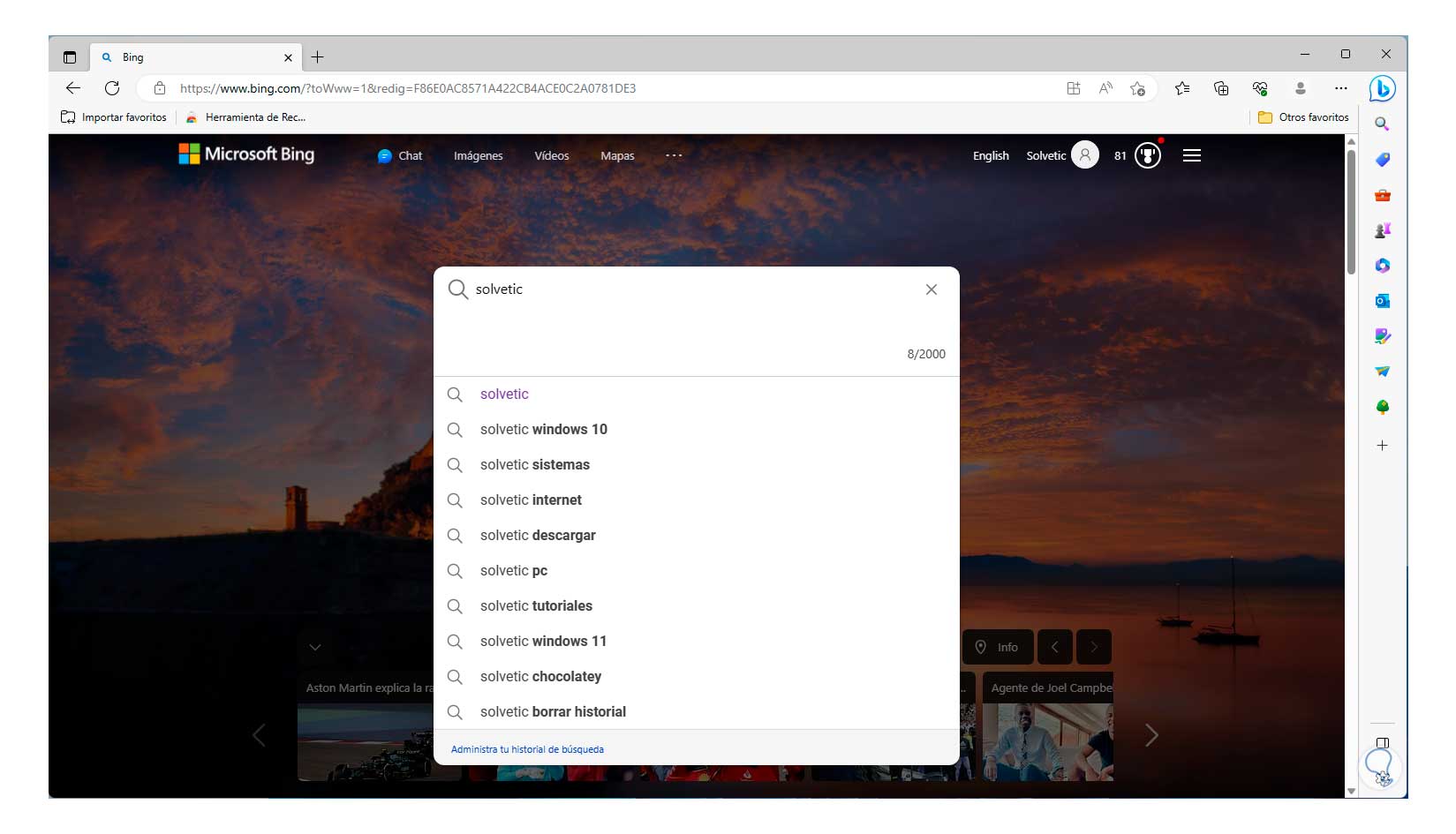
Task: Show previous background image arrow
Action: (x=1054, y=647)
